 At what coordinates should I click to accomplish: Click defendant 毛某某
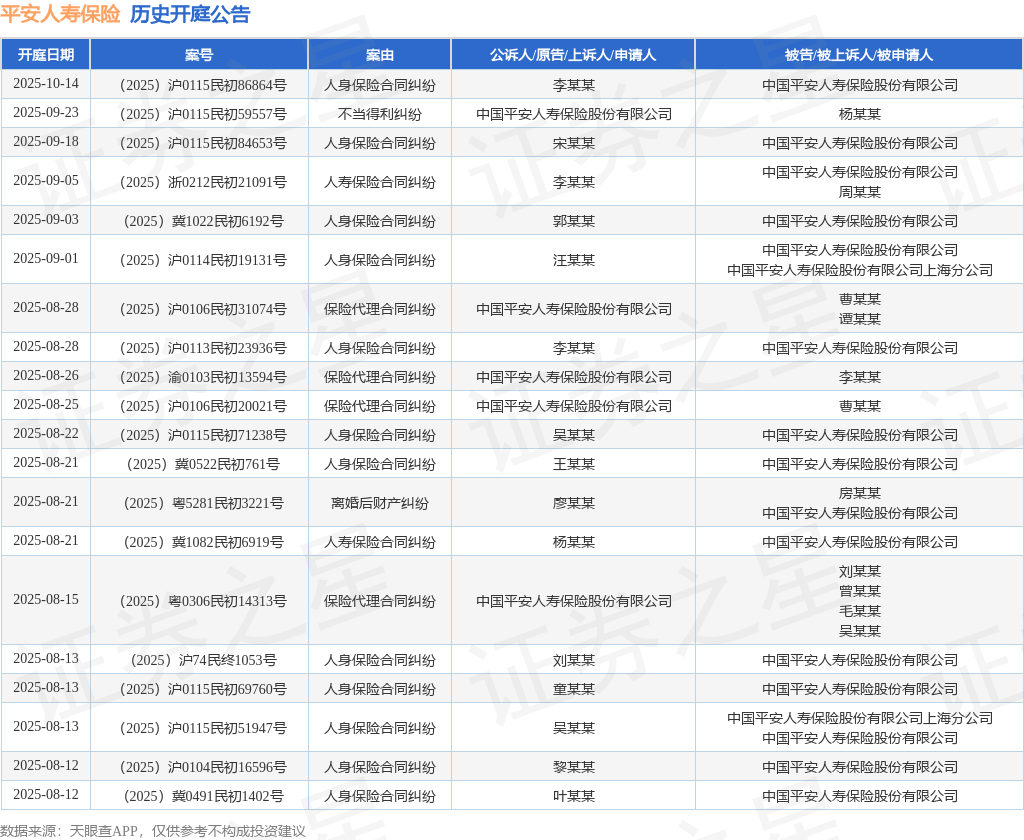pos(859,611)
